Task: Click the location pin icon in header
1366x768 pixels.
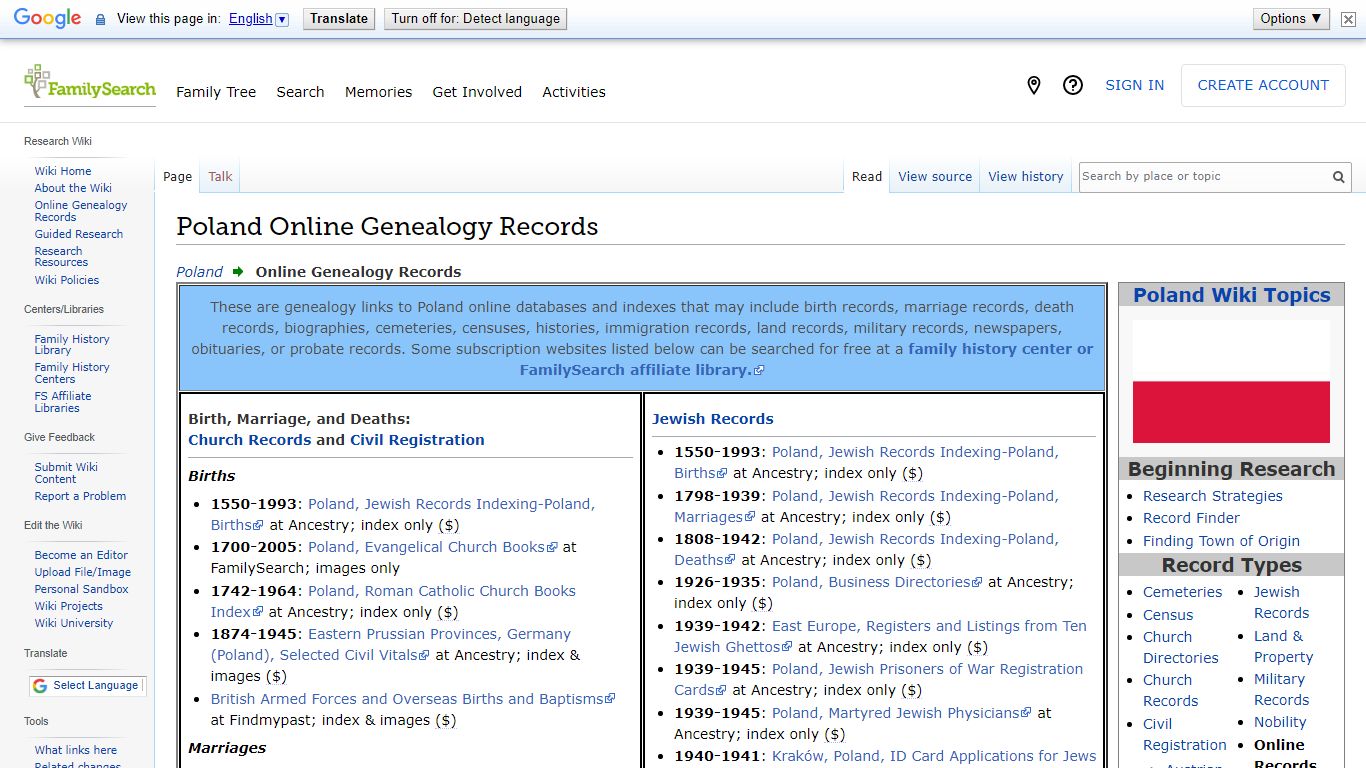Action: click(x=1034, y=86)
